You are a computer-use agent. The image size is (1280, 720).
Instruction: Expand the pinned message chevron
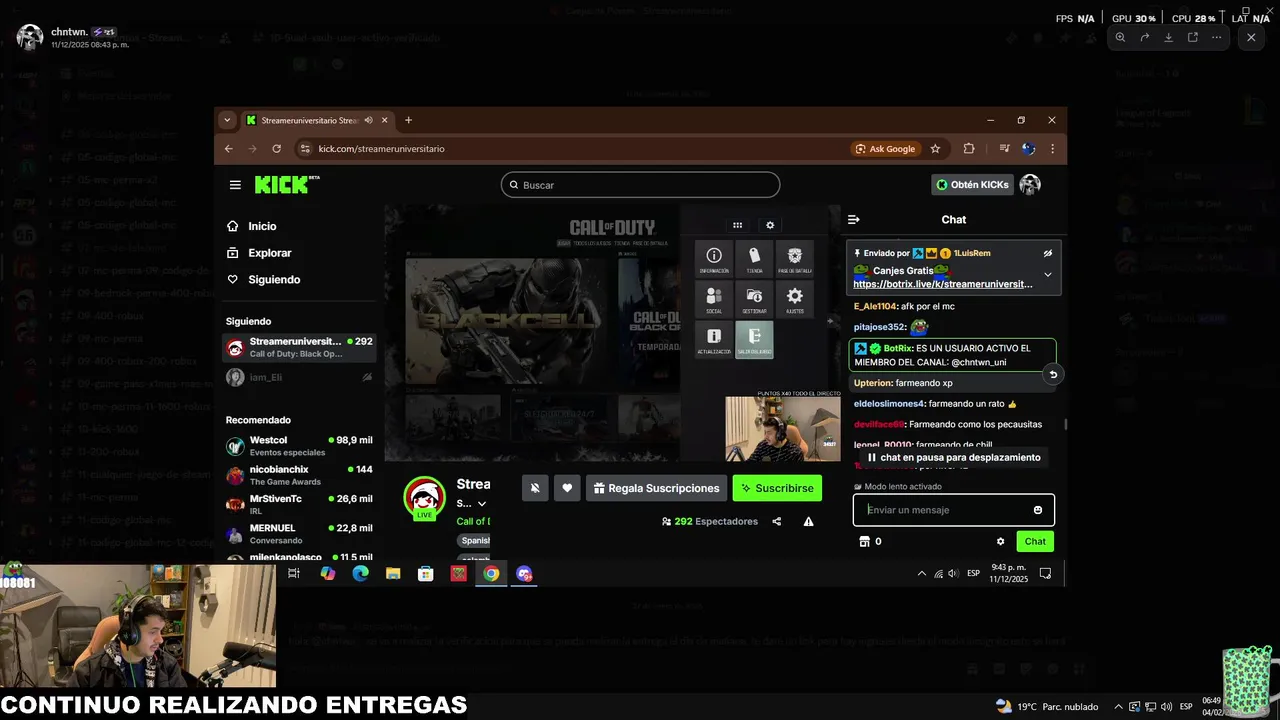click(x=1048, y=274)
